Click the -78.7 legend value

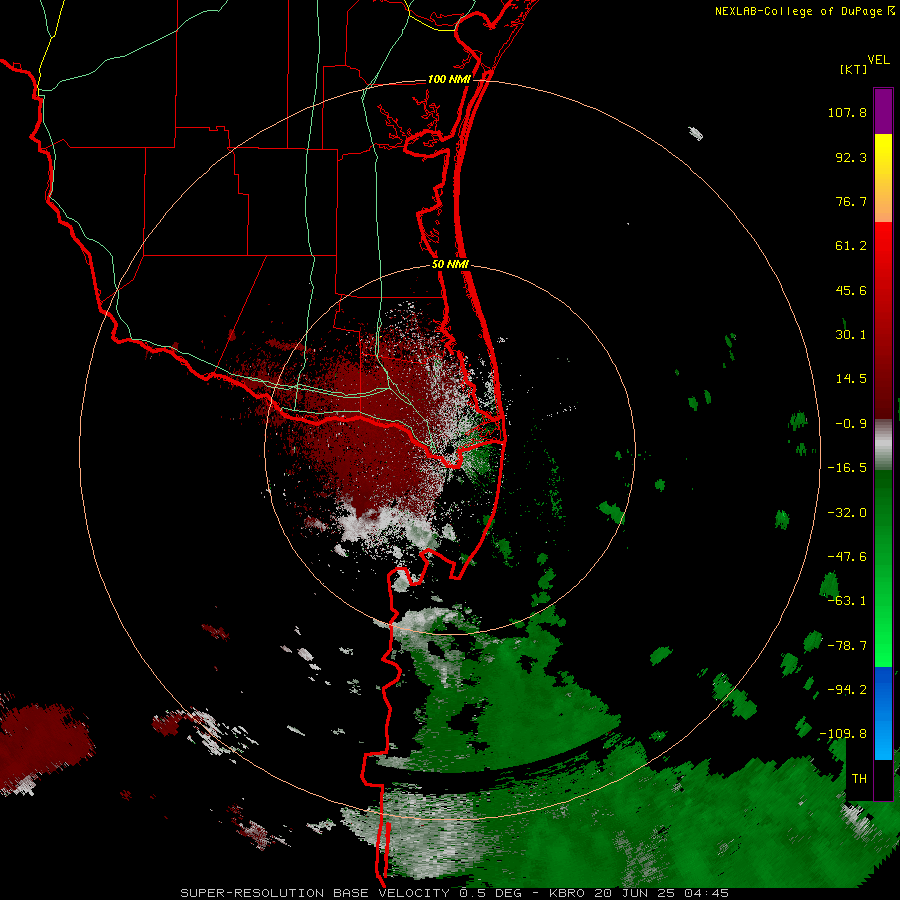coord(847,646)
